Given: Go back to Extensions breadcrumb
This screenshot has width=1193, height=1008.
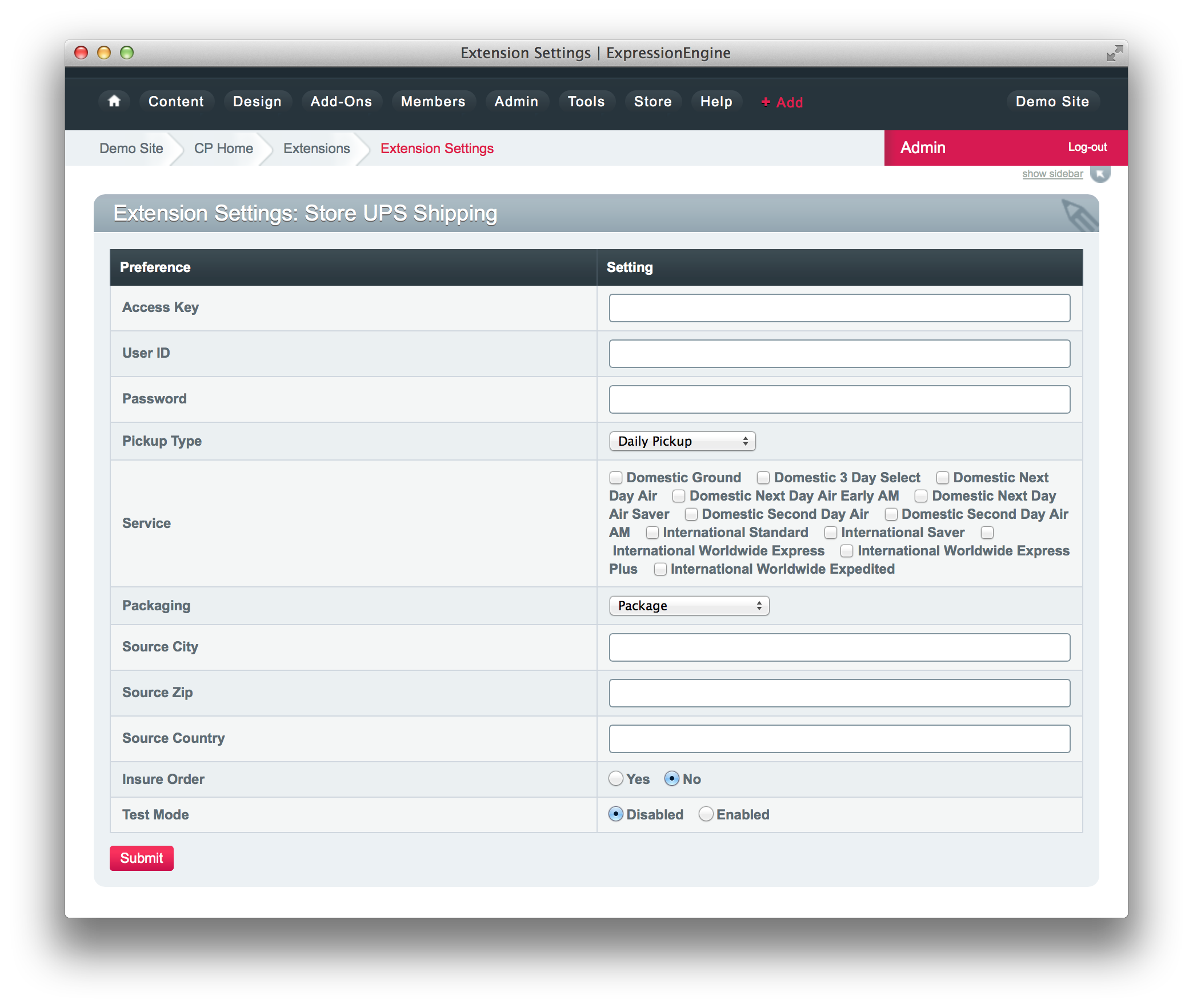Looking at the screenshot, I should coord(317,149).
